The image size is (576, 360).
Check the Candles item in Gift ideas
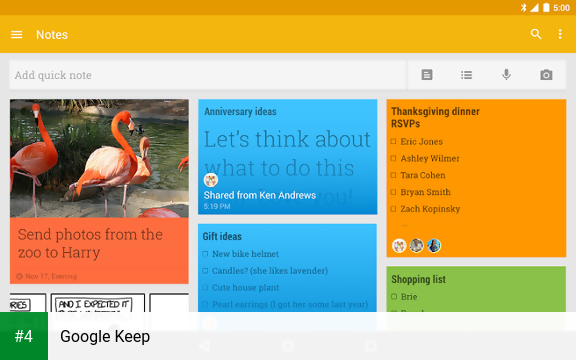click(205, 271)
